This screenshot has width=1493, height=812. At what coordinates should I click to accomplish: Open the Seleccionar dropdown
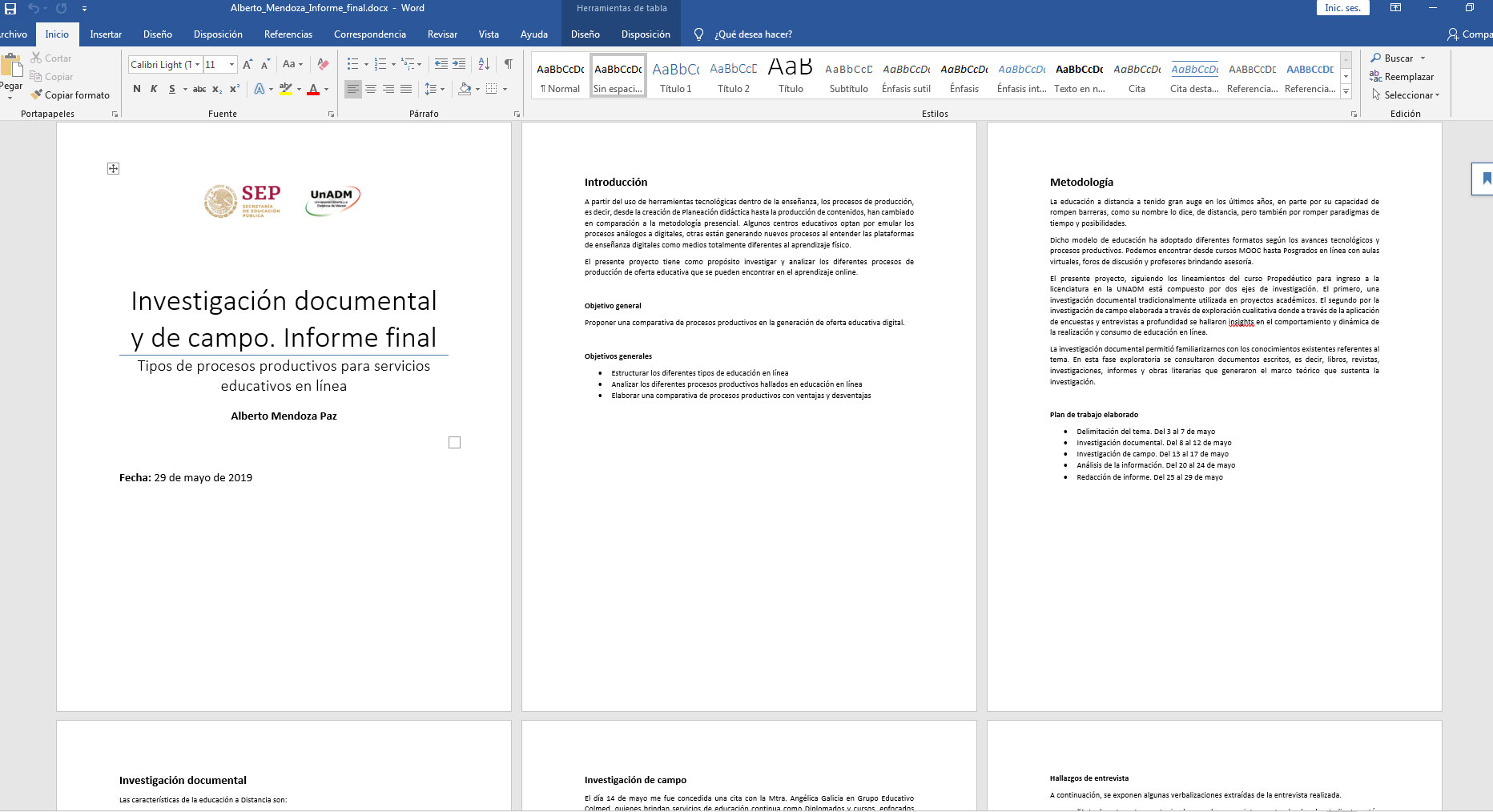(1406, 94)
